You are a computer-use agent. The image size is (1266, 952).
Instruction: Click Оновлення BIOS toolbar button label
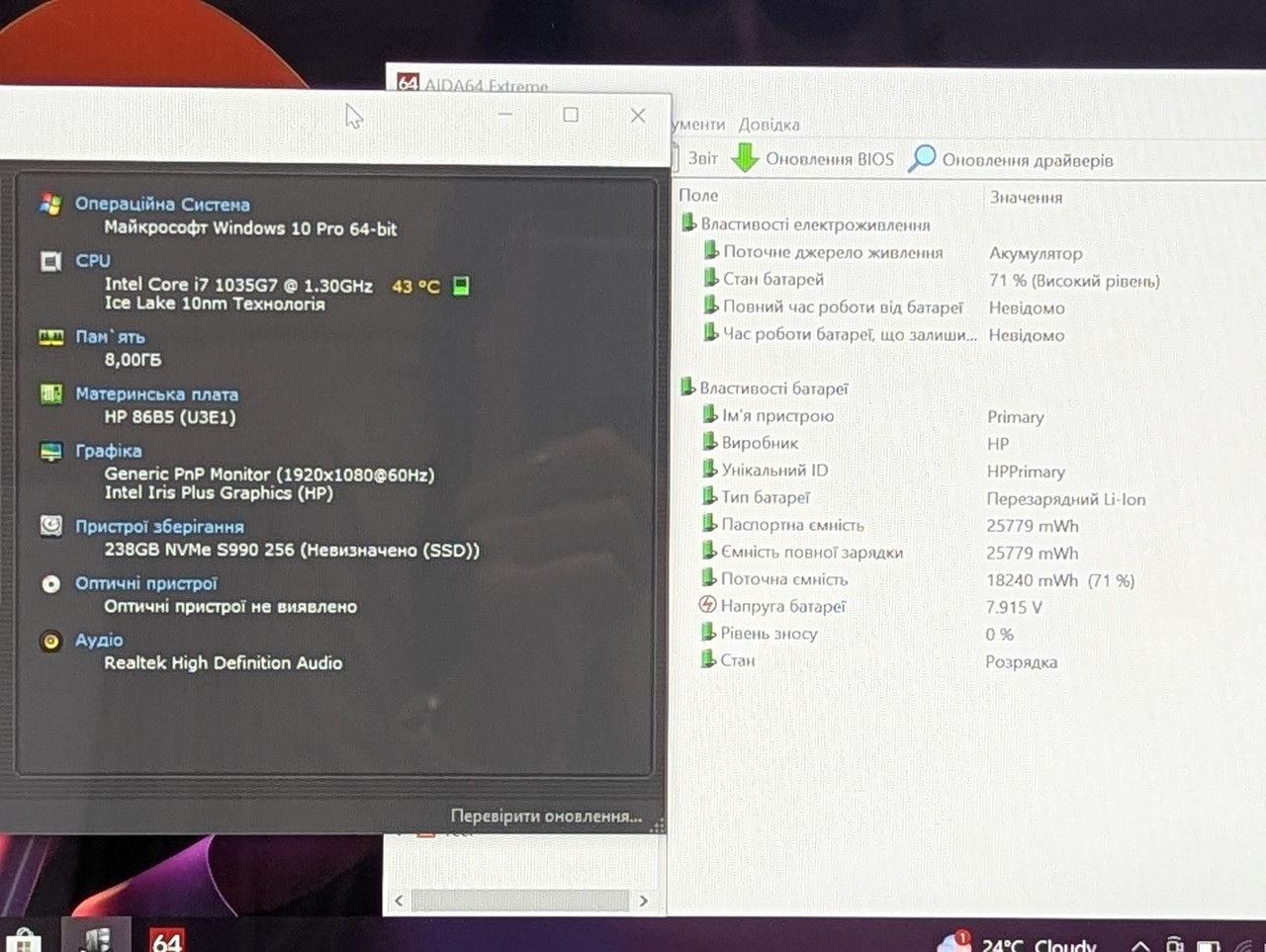829,158
